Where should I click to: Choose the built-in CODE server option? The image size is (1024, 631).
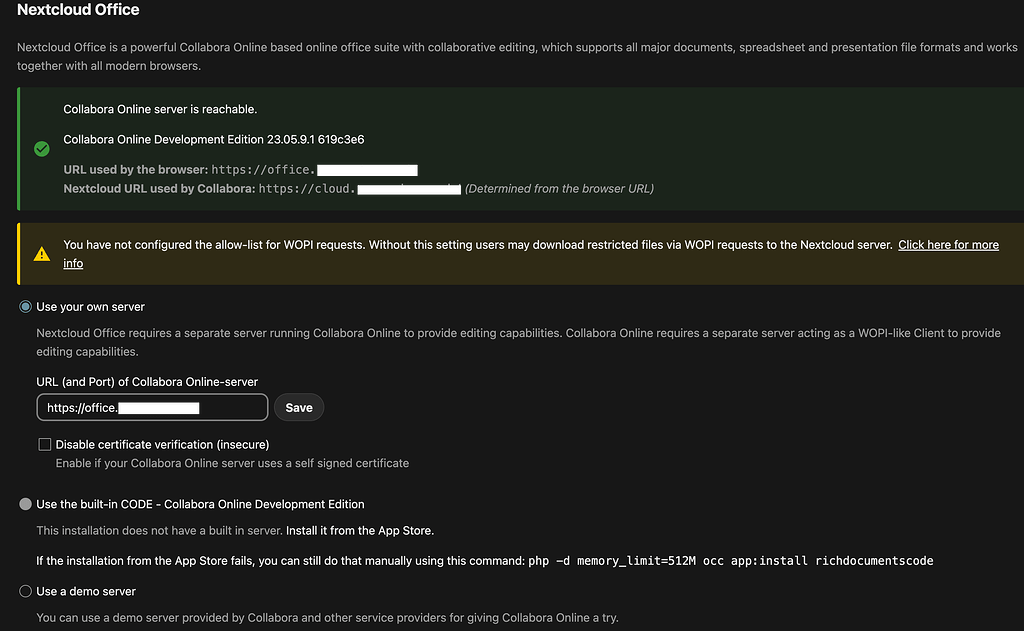tap(26, 504)
